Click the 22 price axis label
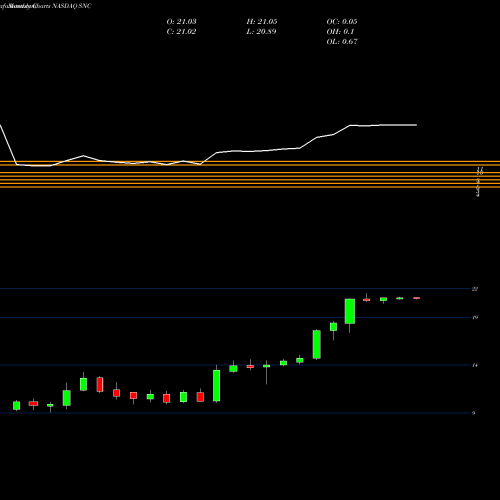 [475, 289]
